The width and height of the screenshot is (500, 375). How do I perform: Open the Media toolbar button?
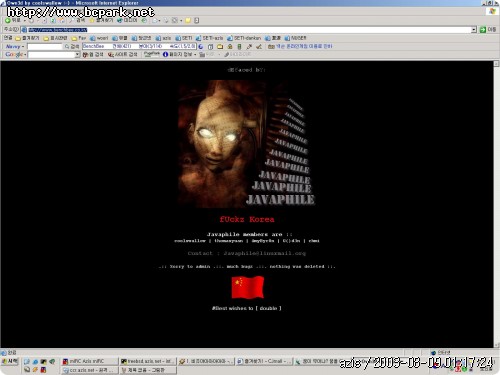pos(127,21)
